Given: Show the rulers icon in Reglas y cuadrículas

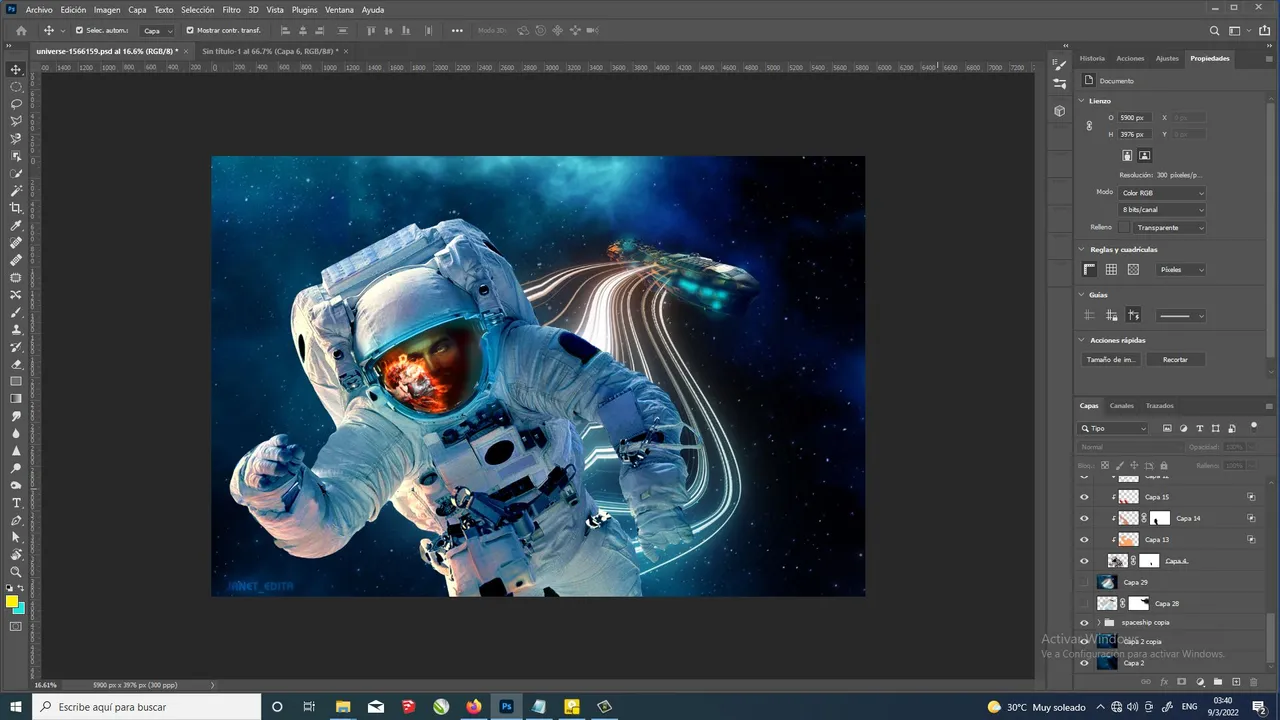Looking at the screenshot, I should click(1090, 270).
